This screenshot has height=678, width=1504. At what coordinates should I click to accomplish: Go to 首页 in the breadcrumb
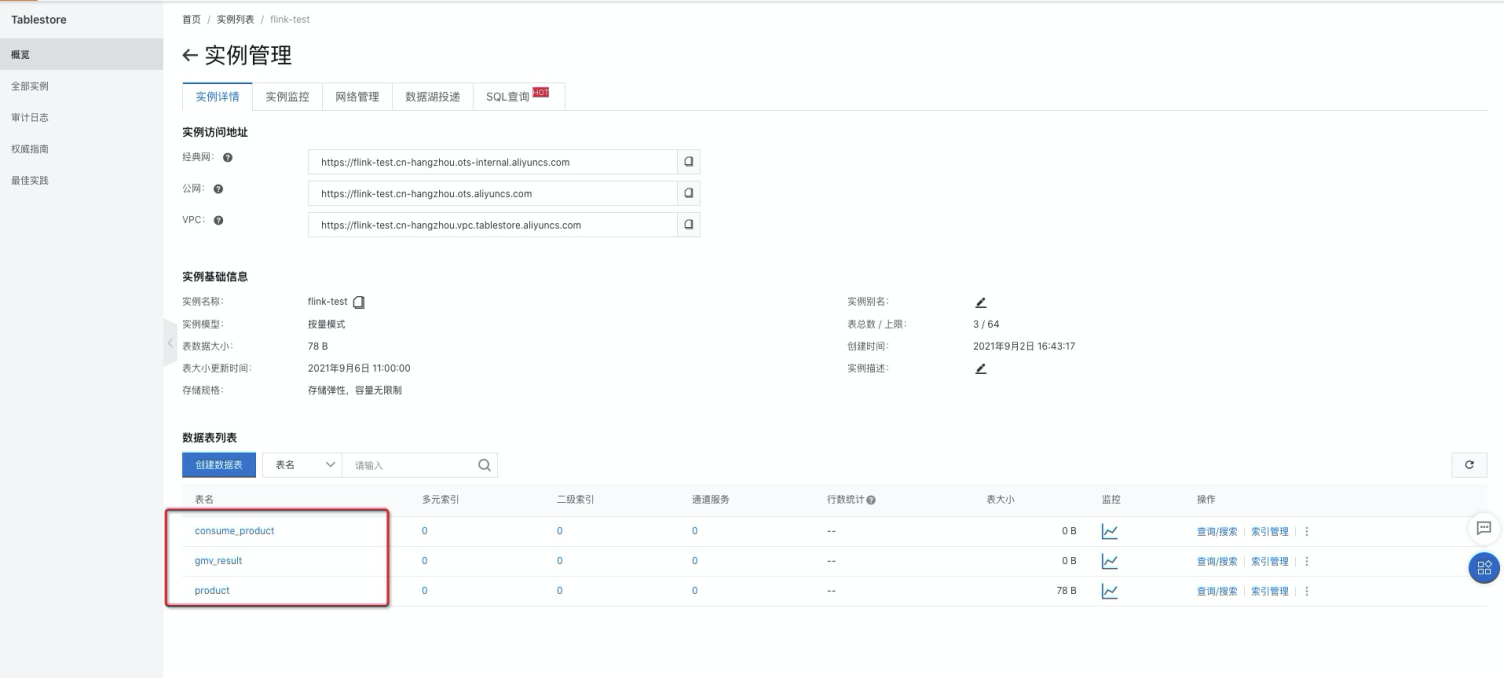point(191,20)
